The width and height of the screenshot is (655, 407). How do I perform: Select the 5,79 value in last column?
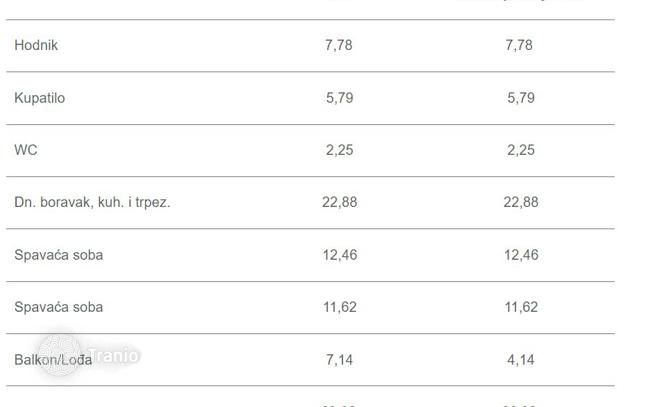coord(521,98)
